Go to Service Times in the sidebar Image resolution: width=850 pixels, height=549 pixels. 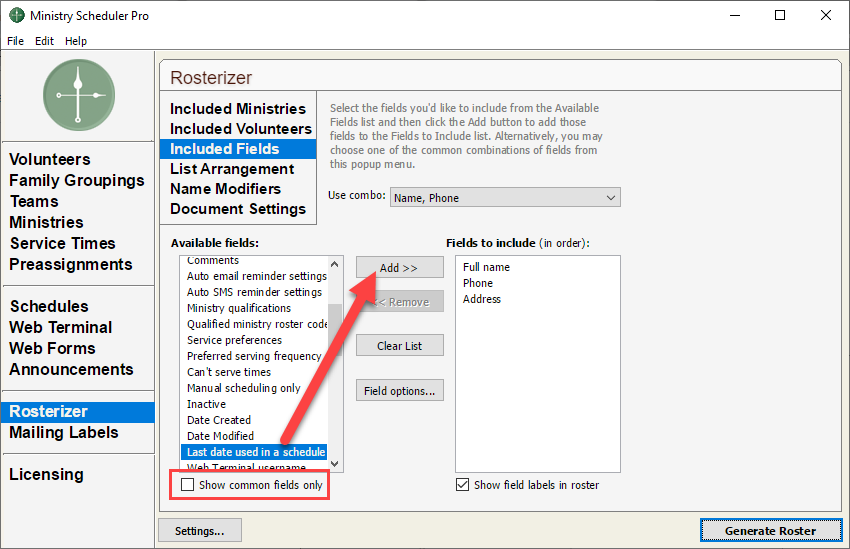pyautogui.click(x=62, y=243)
